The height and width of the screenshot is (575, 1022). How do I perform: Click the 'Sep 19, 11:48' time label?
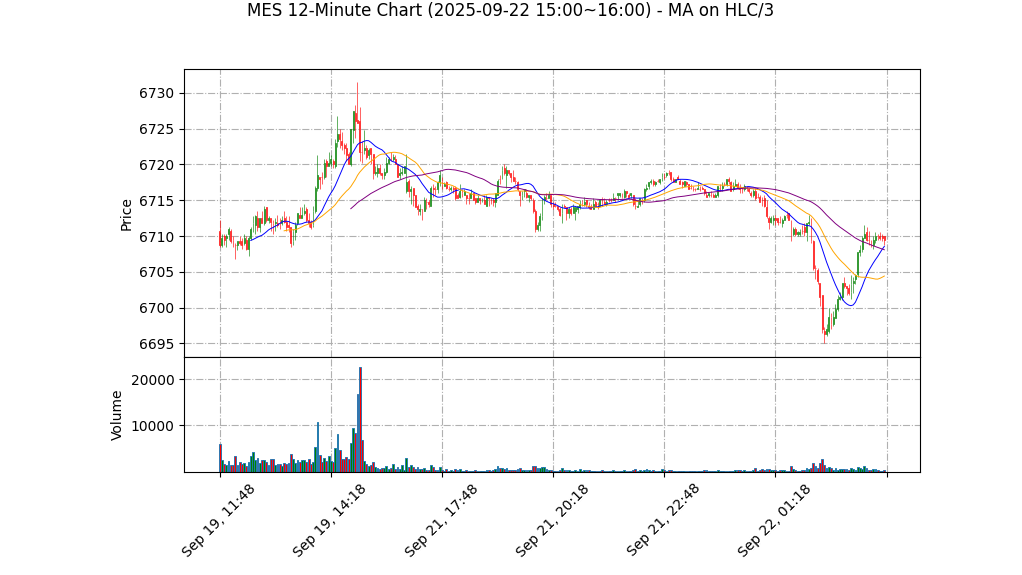(218, 520)
